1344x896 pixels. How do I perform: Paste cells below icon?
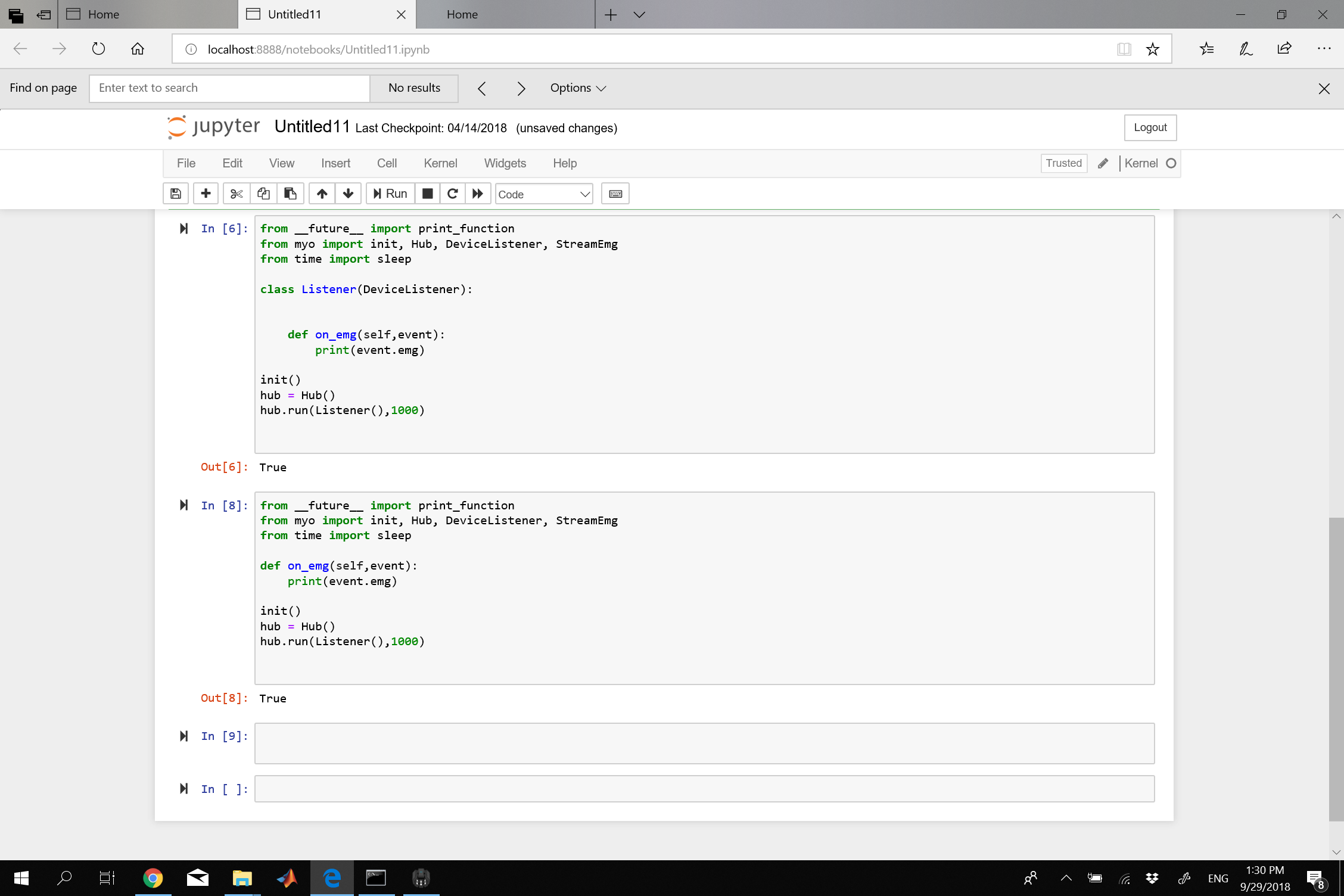pyautogui.click(x=290, y=194)
